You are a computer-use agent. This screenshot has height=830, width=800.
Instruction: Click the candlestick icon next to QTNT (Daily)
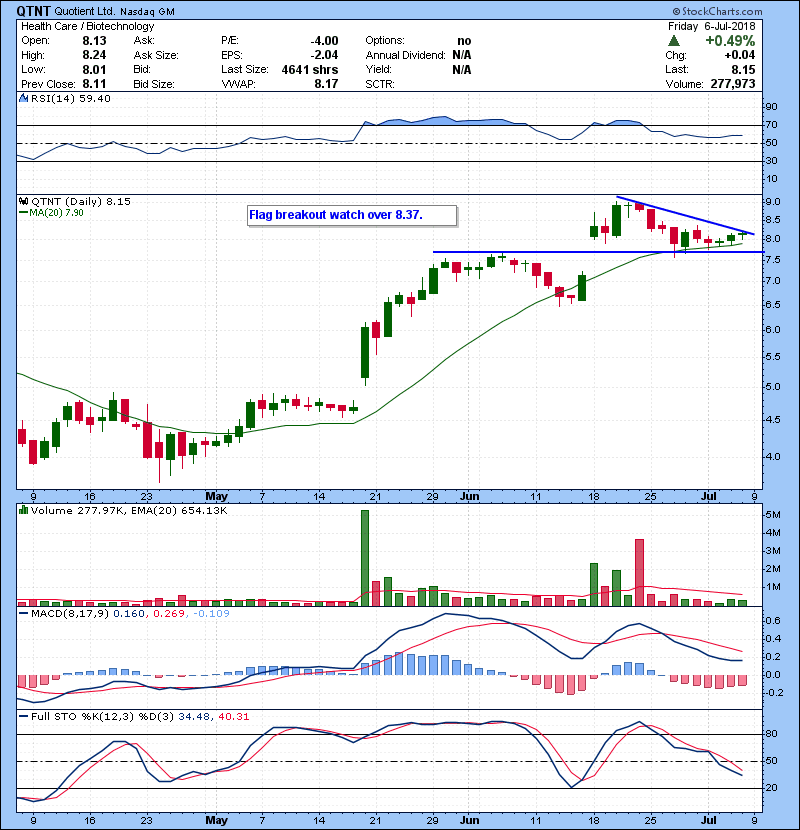click(x=23, y=201)
